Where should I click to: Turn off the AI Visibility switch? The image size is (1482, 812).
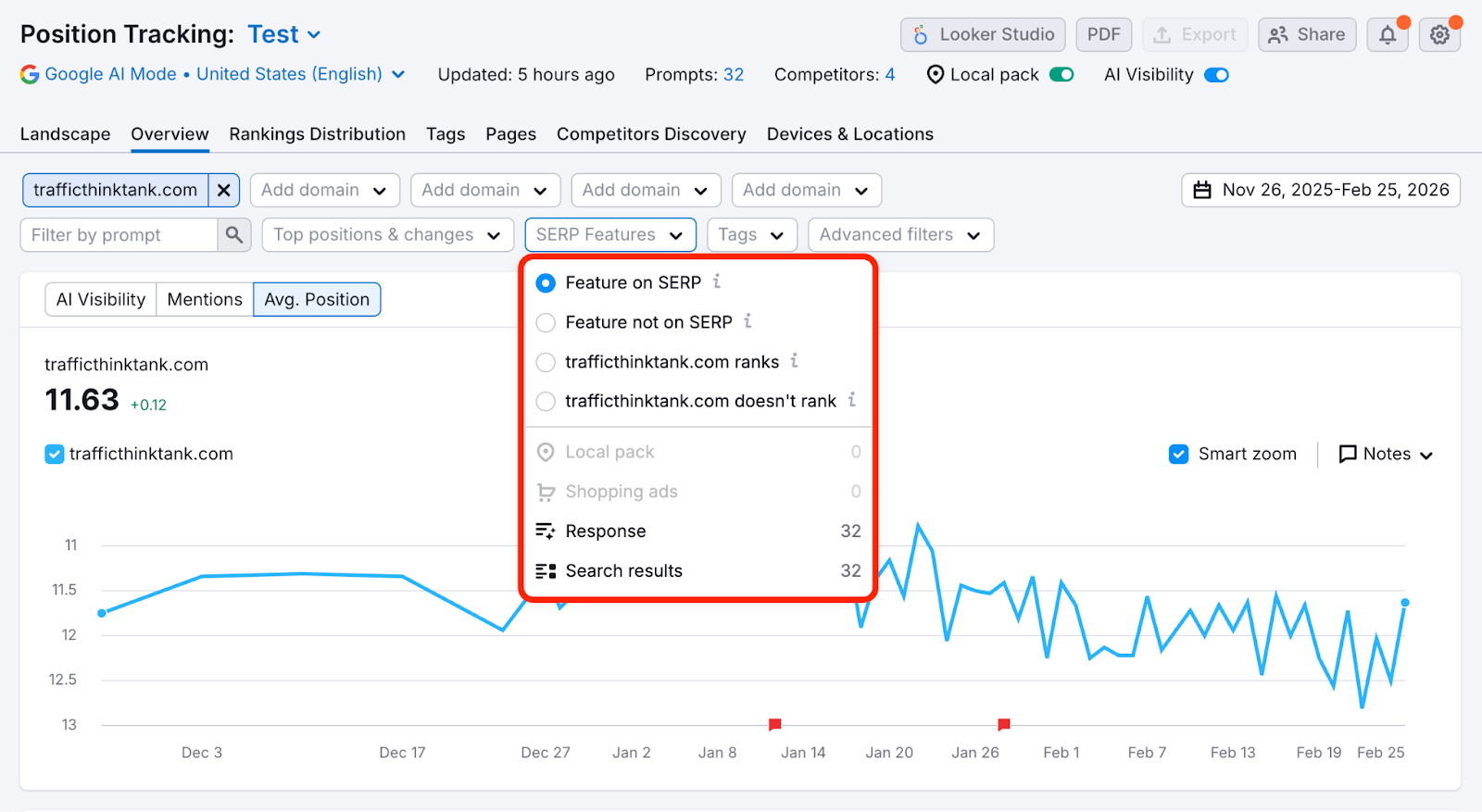1216,75
